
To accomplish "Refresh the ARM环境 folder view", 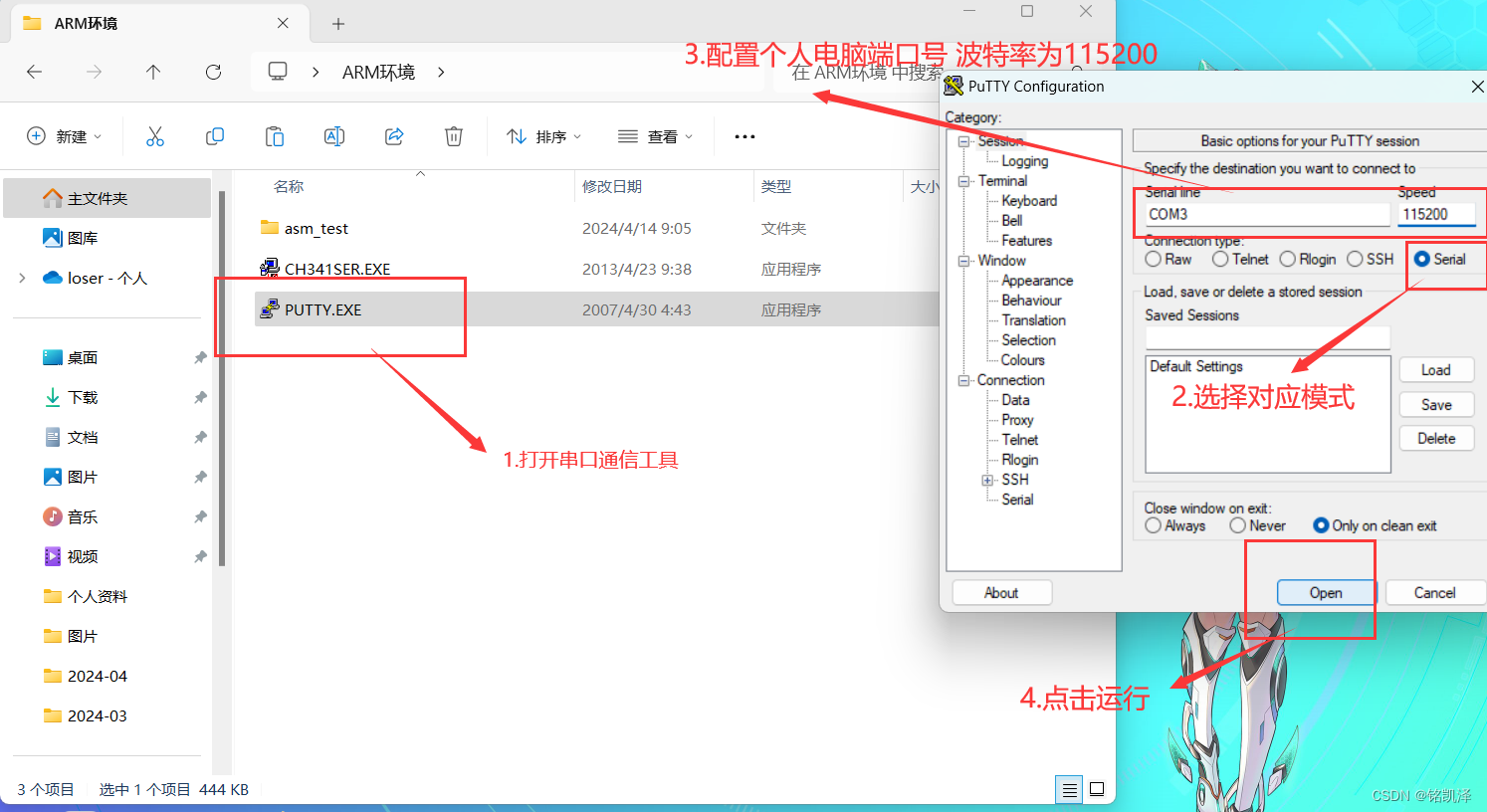I will [x=213, y=71].
